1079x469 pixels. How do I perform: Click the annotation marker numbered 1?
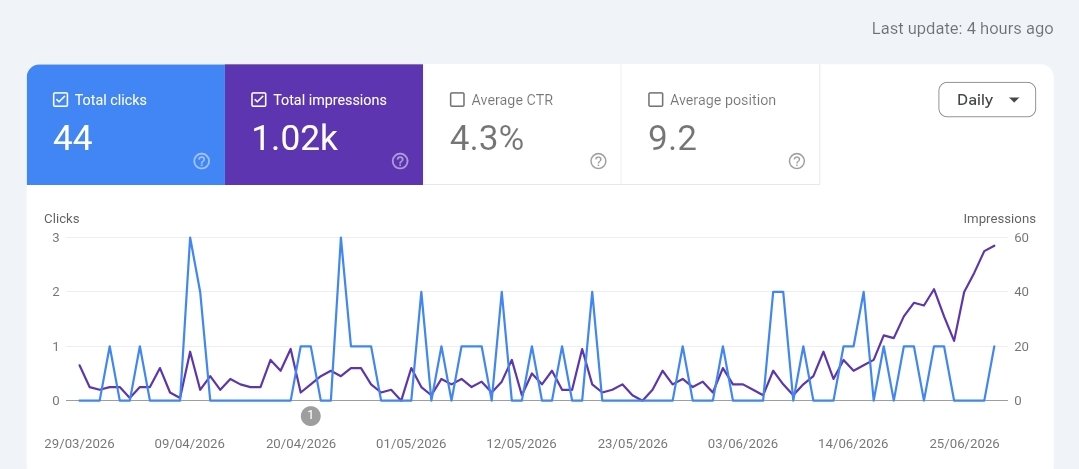click(x=311, y=415)
